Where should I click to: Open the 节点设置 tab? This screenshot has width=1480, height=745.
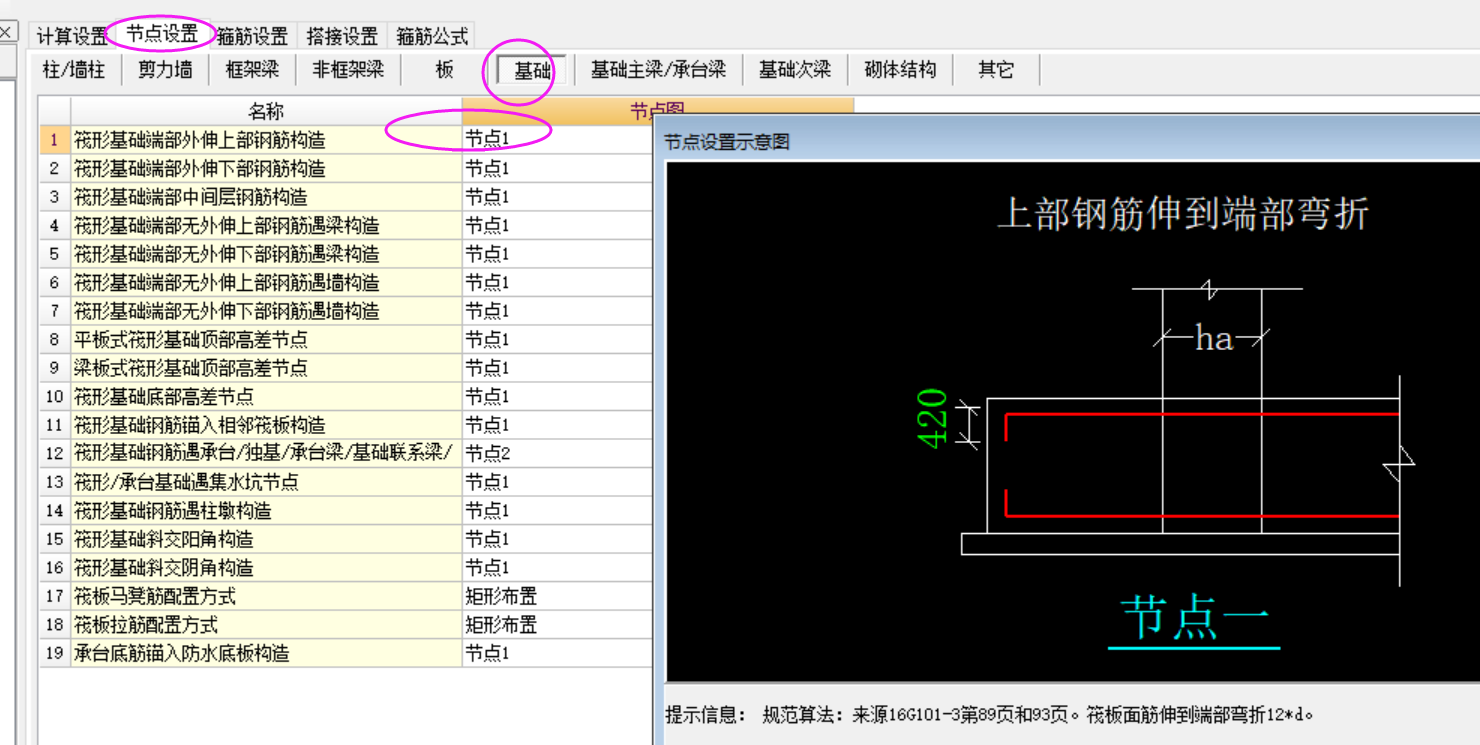tap(162, 34)
